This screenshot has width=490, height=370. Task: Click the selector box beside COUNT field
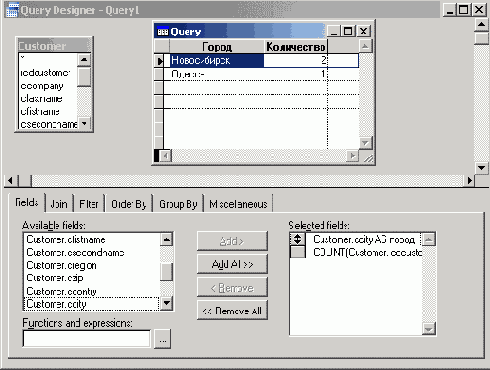tap(297, 252)
